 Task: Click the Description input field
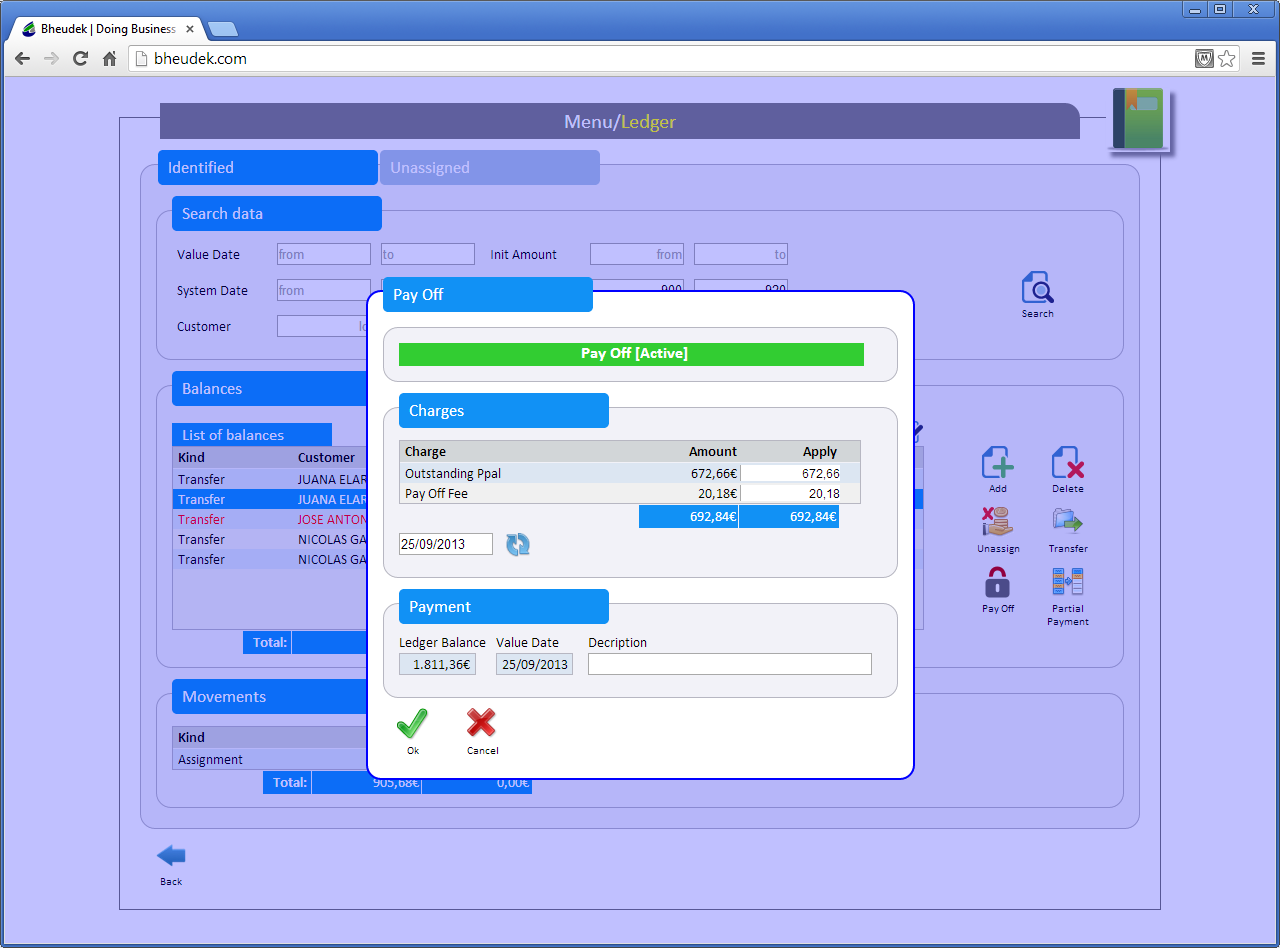pos(729,664)
